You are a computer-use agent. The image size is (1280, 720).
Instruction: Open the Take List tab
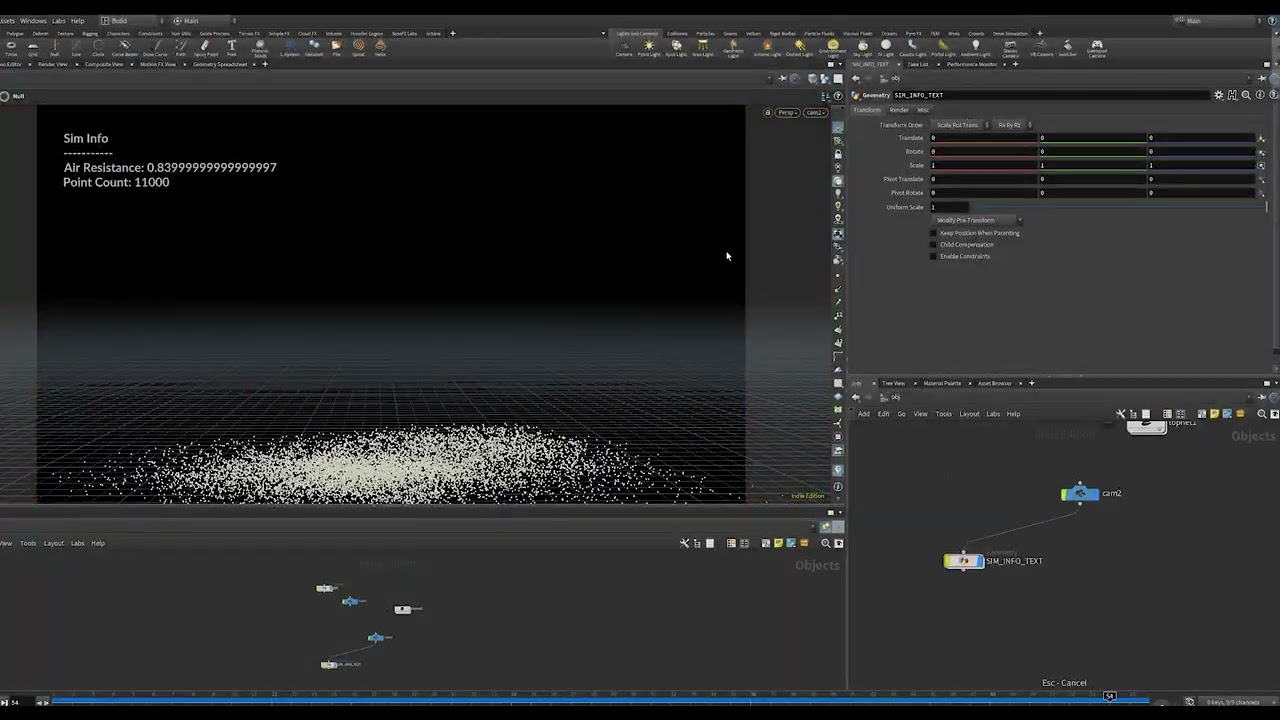tap(918, 64)
